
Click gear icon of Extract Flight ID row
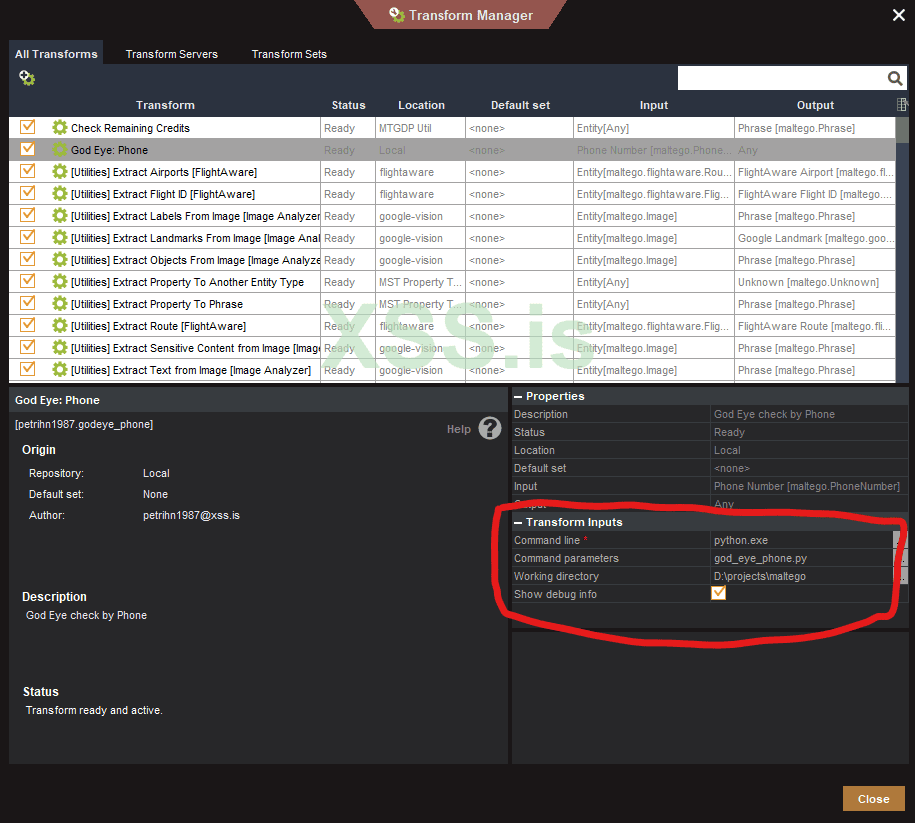[60, 194]
